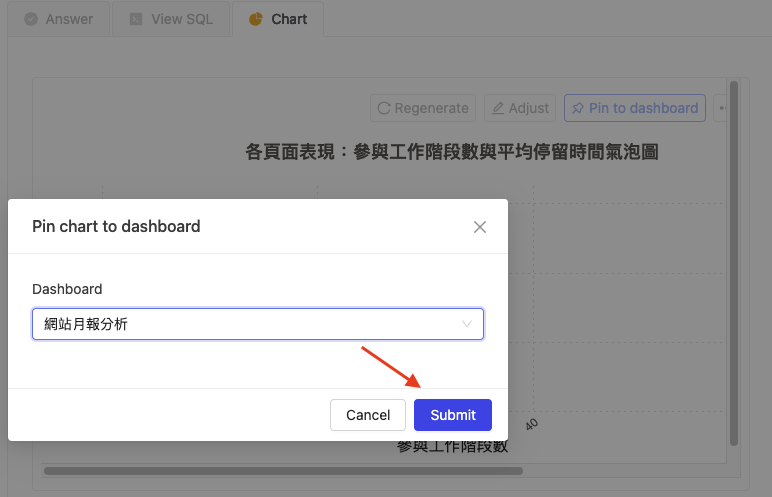Click the horizontal chart scrollbar

point(283,471)
